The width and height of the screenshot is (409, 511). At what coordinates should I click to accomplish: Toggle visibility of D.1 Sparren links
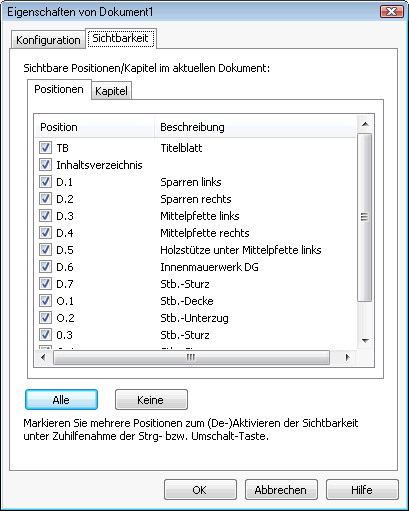45,181
